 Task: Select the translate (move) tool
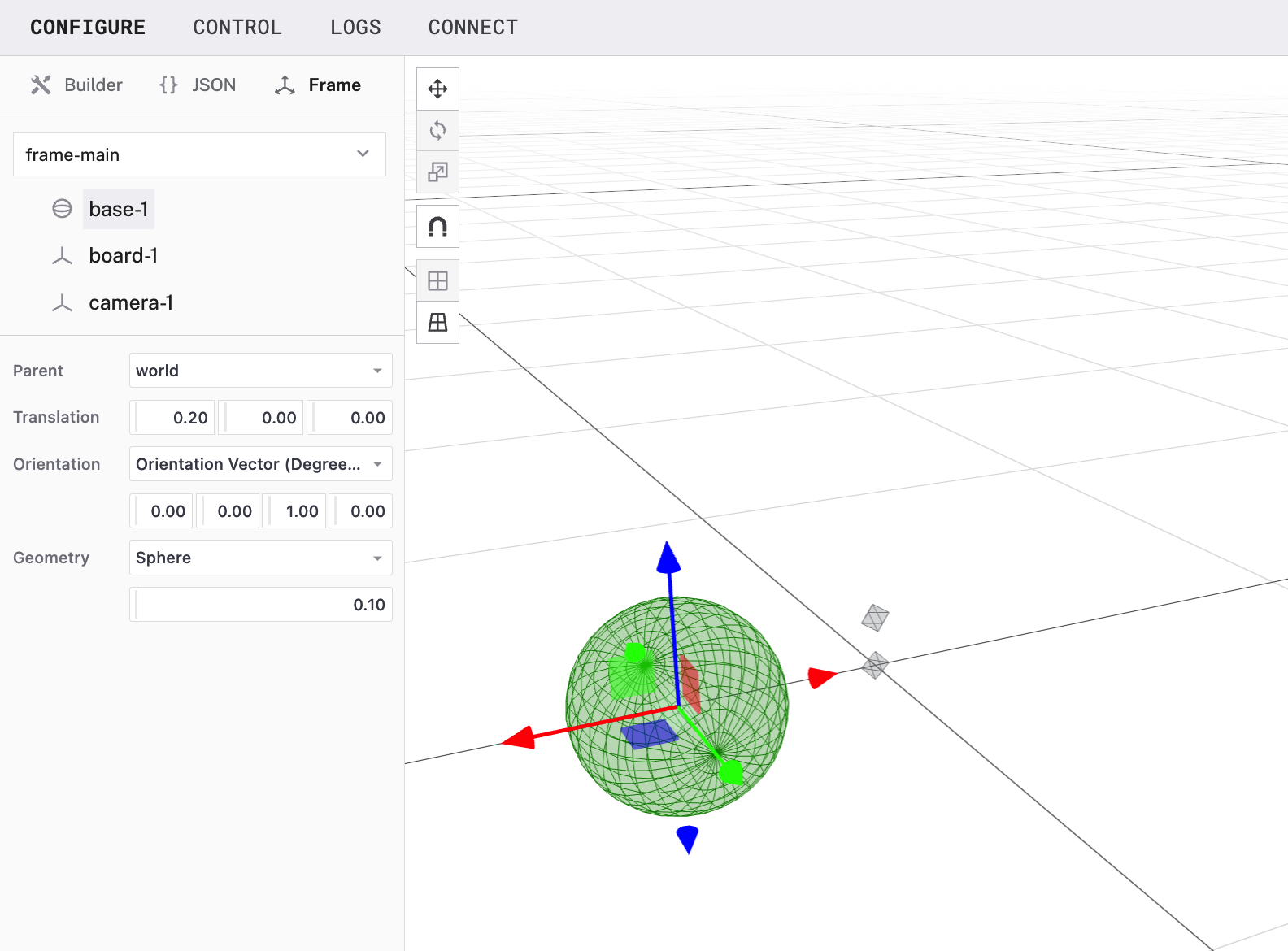tap(437, 89)
